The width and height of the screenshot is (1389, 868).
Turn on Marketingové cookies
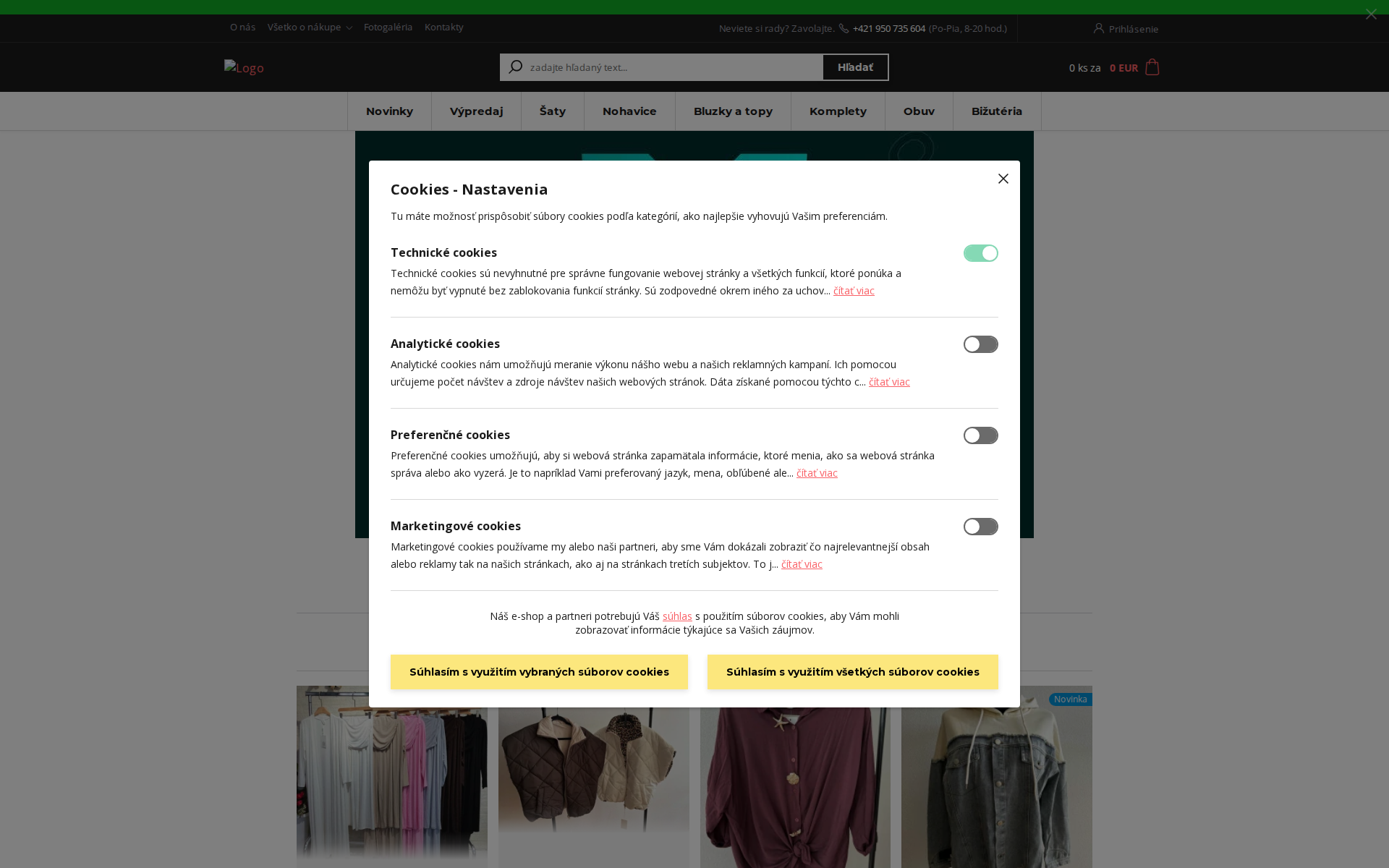[x=980, y=527]
